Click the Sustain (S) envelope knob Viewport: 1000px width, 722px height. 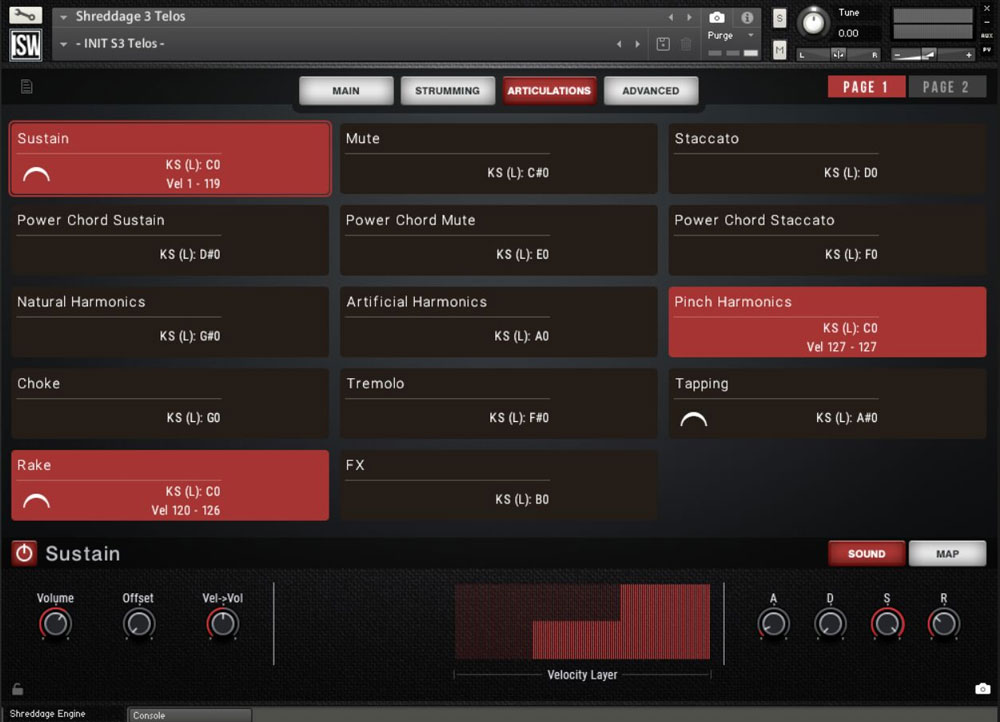[x=887, y=623]
